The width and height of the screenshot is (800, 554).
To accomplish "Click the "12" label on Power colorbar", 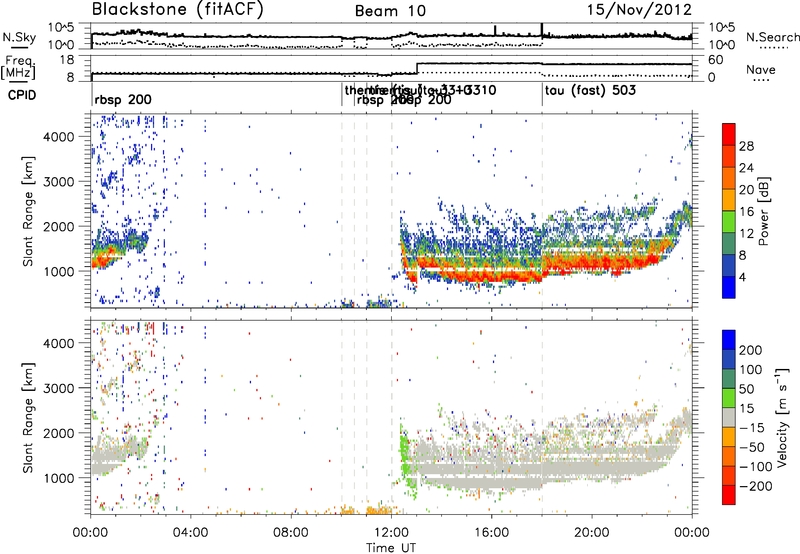I will click(746, 234).
